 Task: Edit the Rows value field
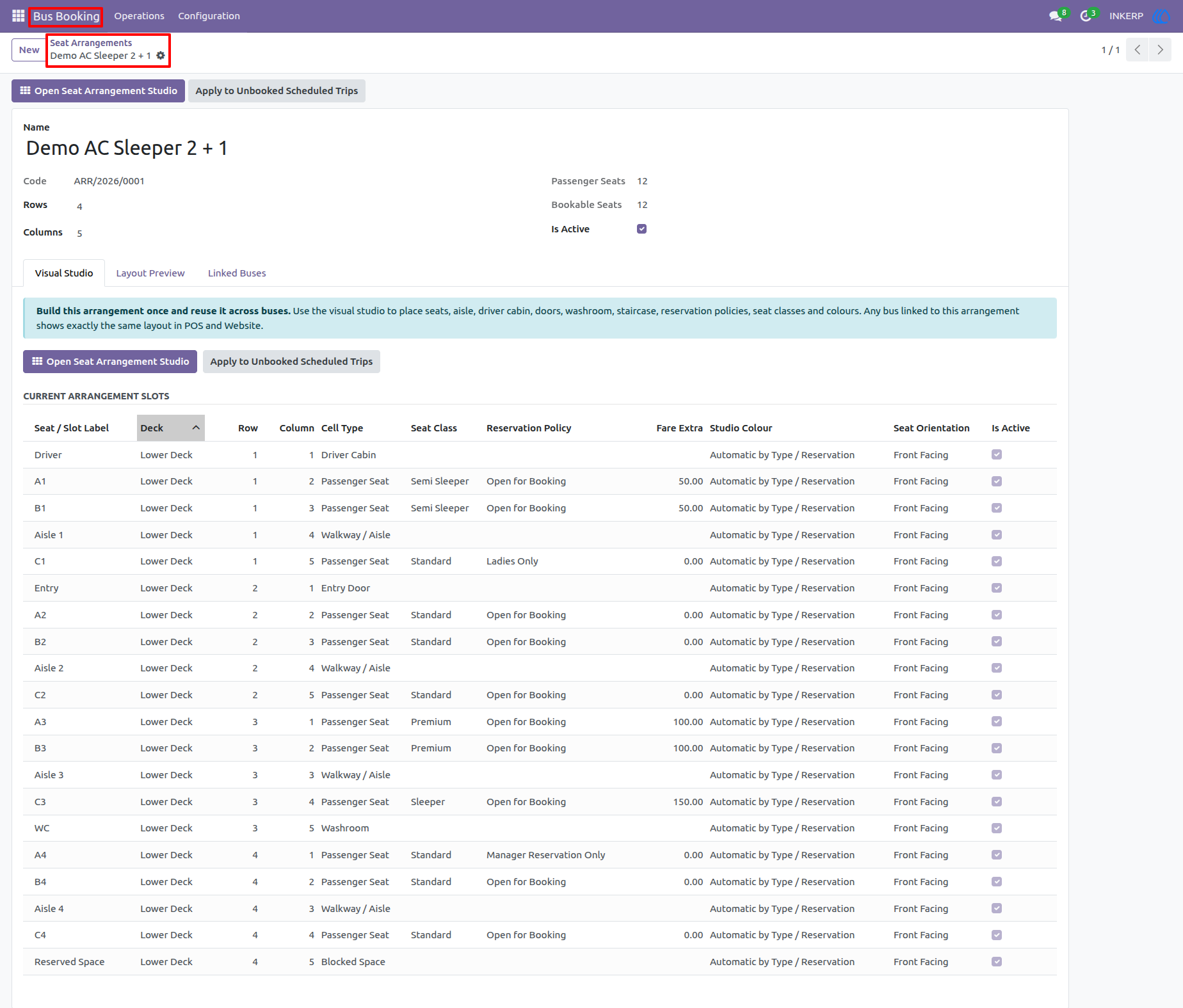tap(79, 207)
